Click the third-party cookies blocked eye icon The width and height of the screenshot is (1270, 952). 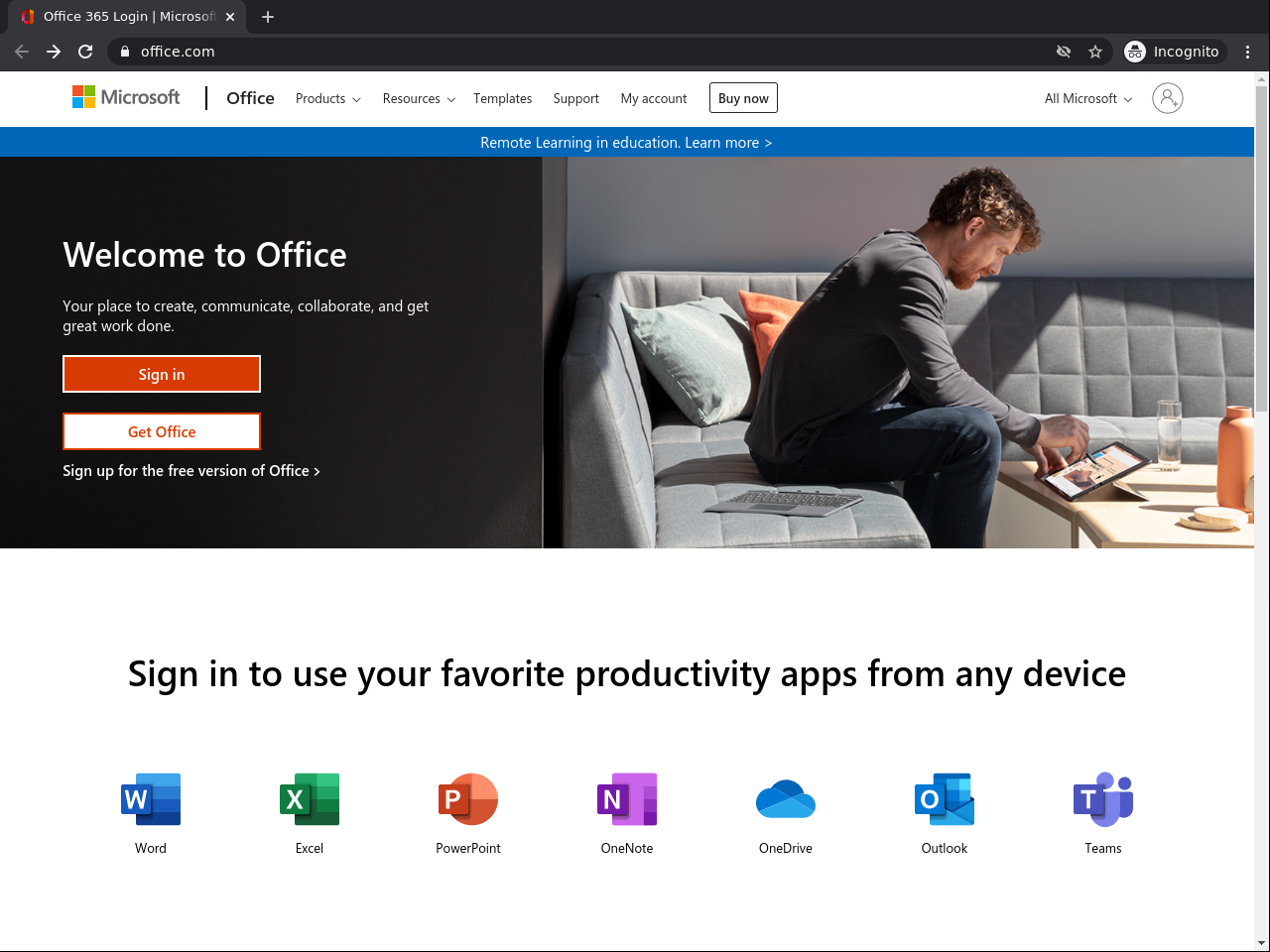click(x=1064, y=52)
